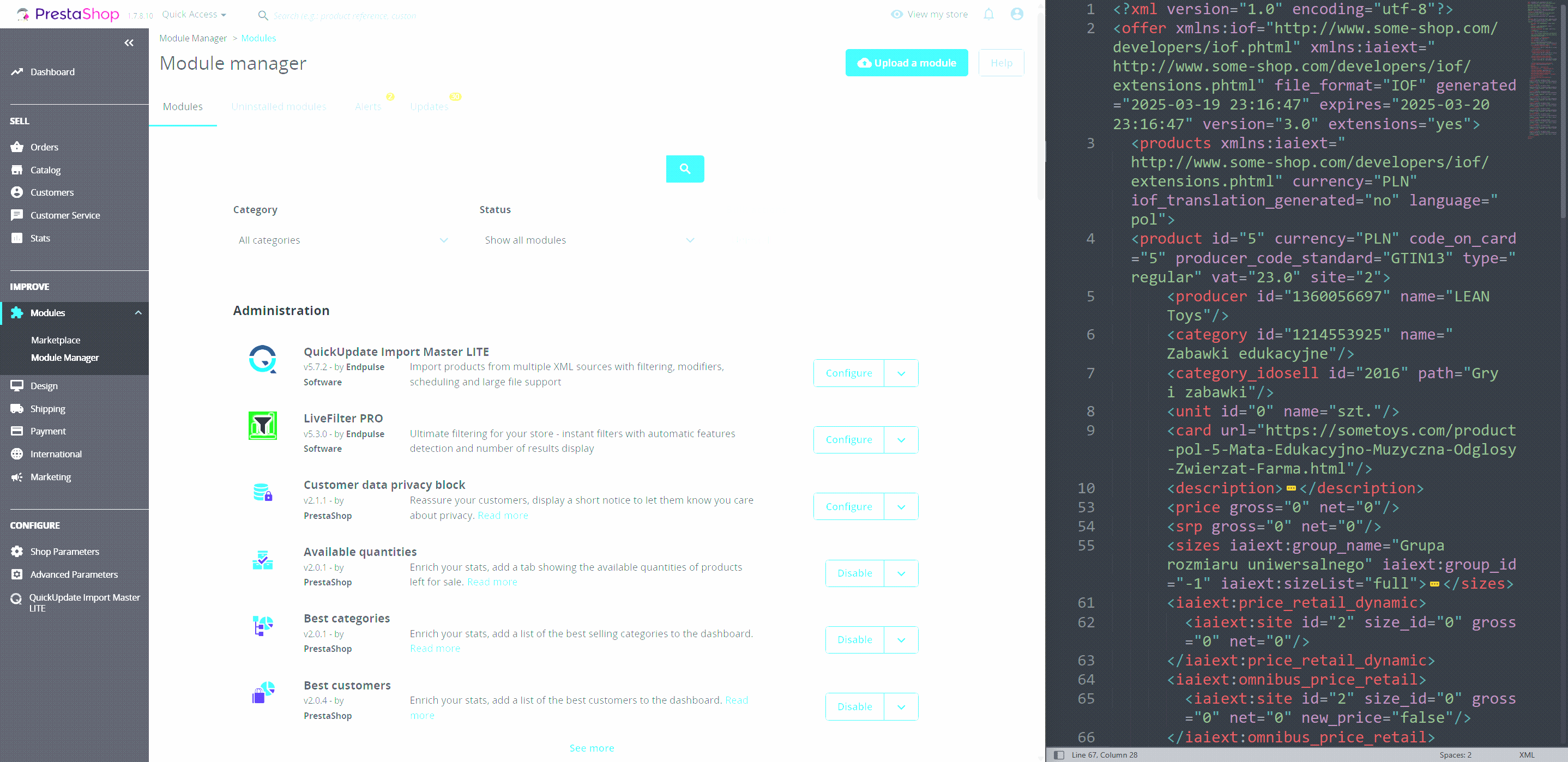Disable the Best customers module

(x=854, y=706)
